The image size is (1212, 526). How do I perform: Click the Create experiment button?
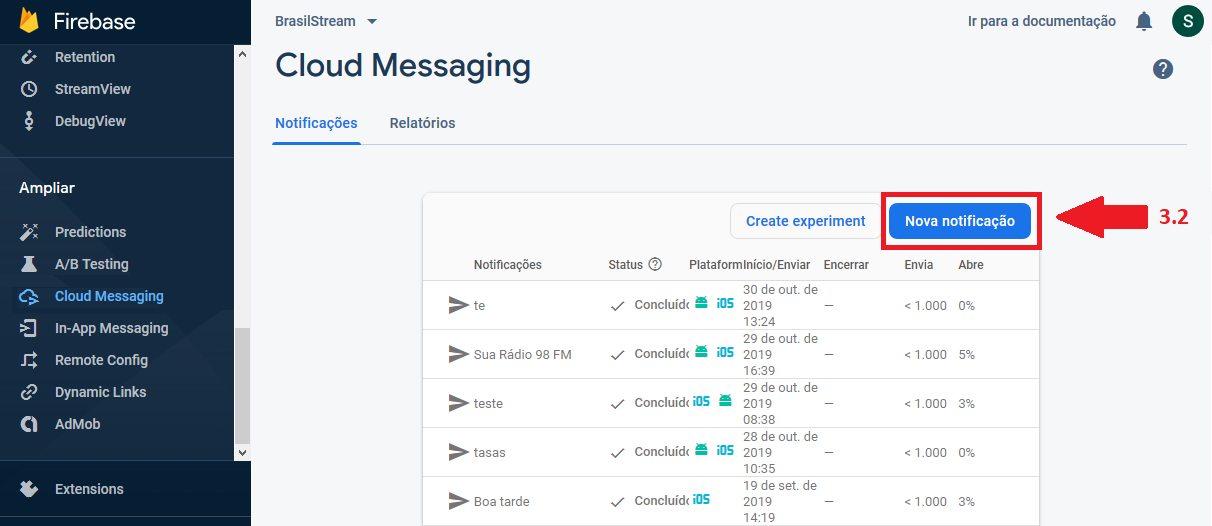tap(806, 221)
